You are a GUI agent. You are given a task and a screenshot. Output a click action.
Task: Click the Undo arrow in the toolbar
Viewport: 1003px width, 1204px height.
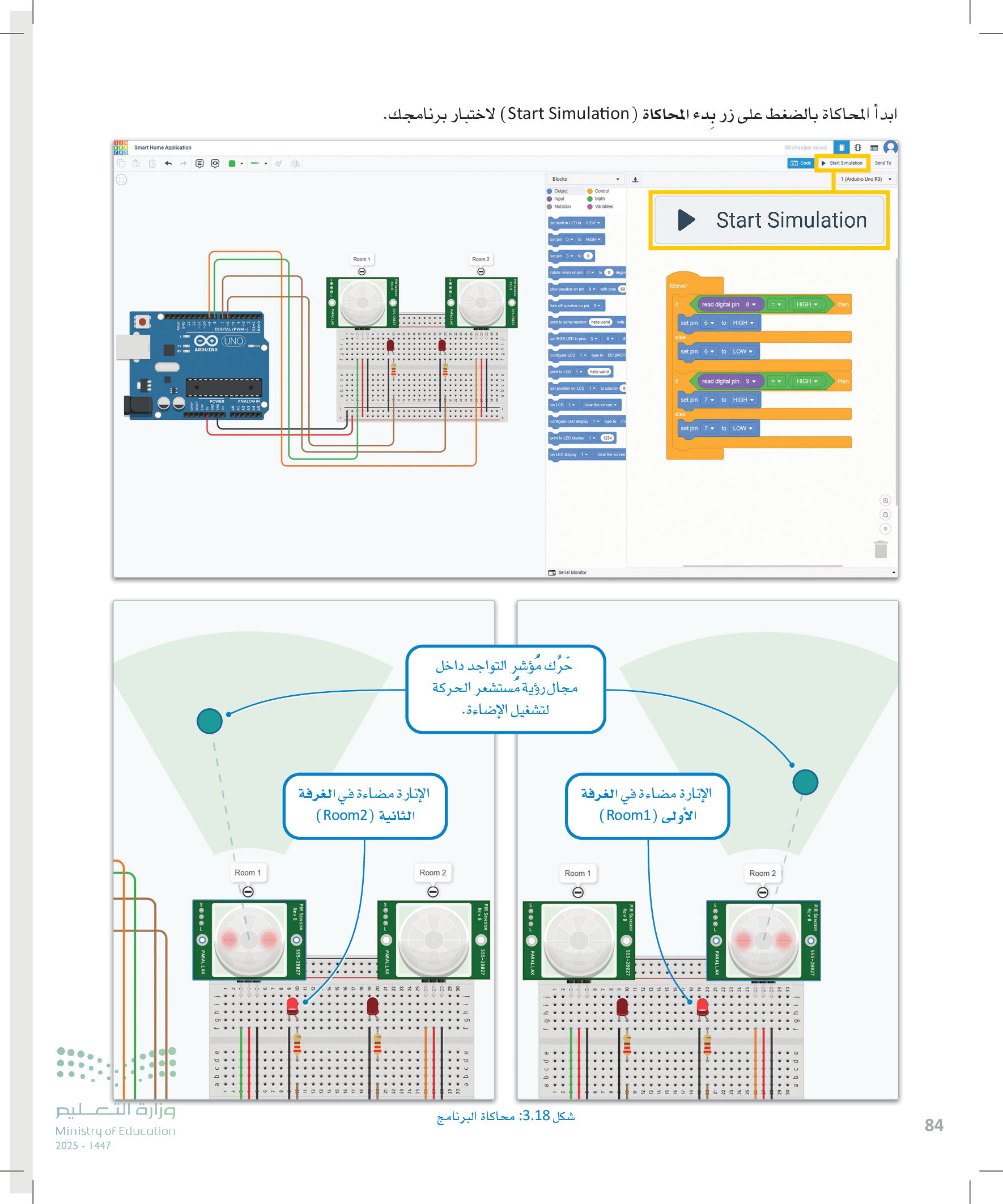pos(168,163)
